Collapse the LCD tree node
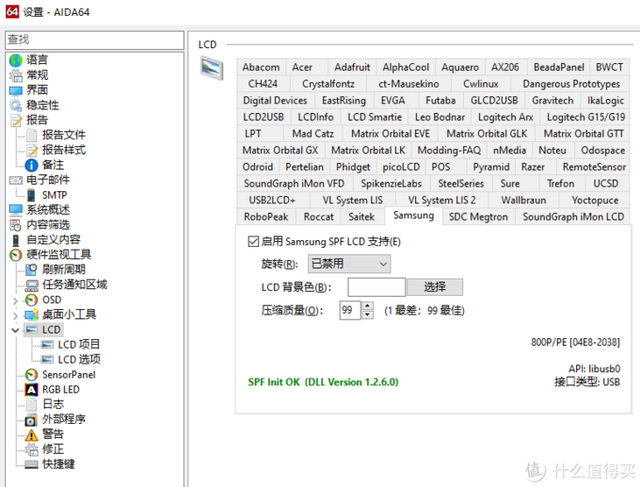The height and width of the screenshot is (487, 640). click(x=15, y=330)
